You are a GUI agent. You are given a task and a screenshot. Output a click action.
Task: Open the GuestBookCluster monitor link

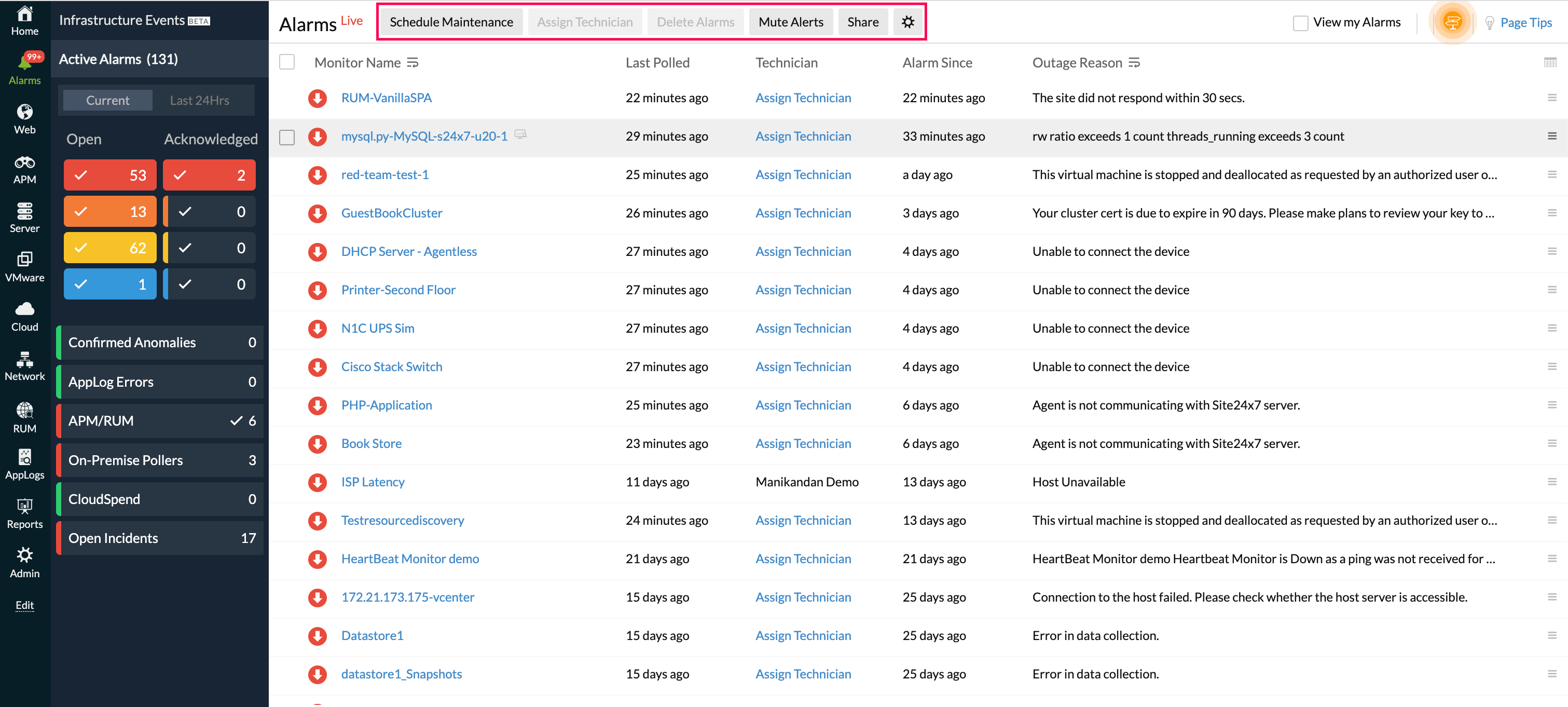[391, 213]
